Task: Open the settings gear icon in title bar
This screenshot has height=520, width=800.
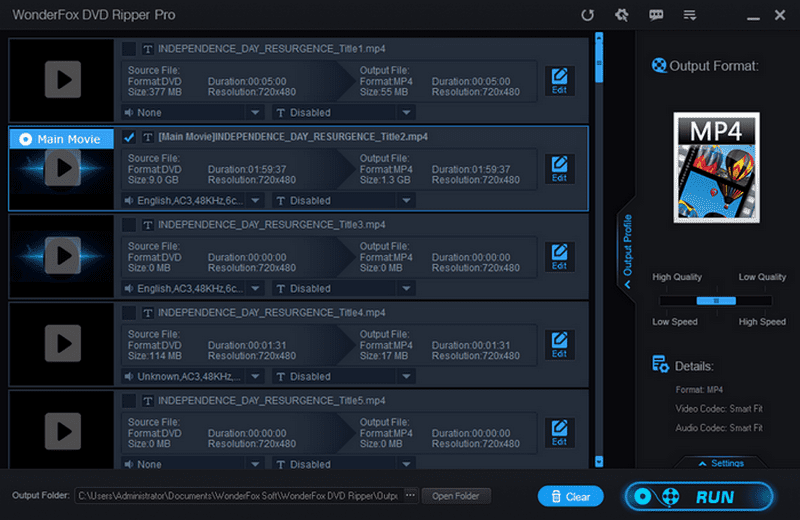Action: tap(621, 15)
